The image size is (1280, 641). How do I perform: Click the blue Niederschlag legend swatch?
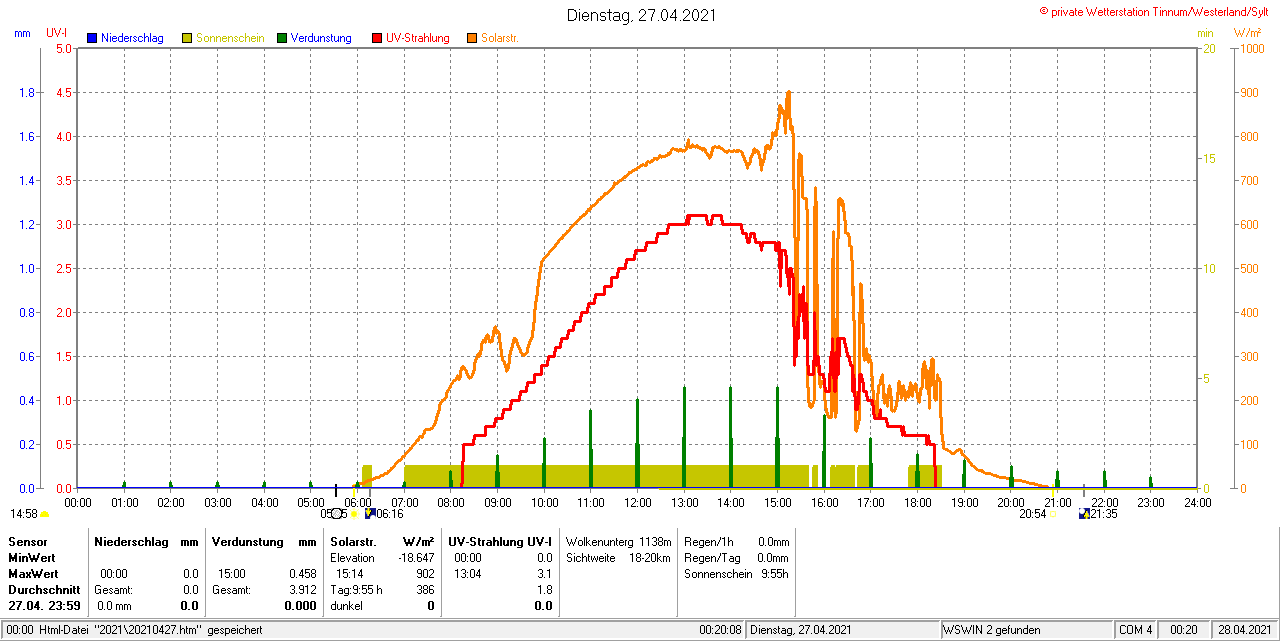(92, 38)
